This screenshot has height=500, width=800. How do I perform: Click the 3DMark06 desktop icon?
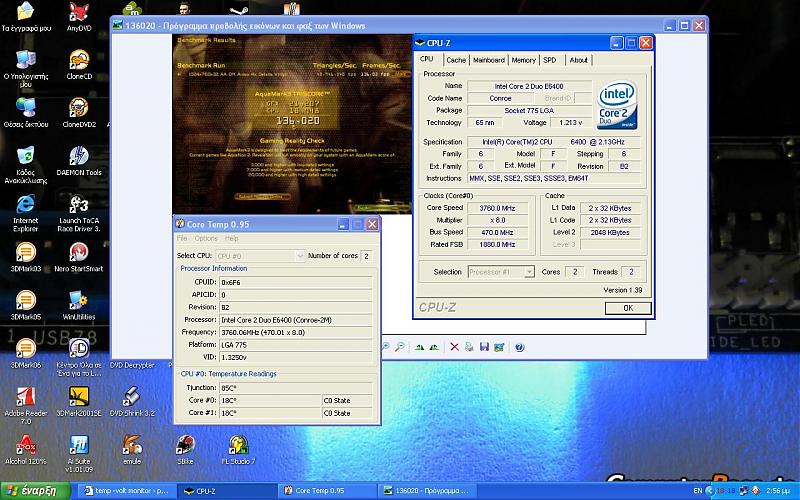coord(25,349)
